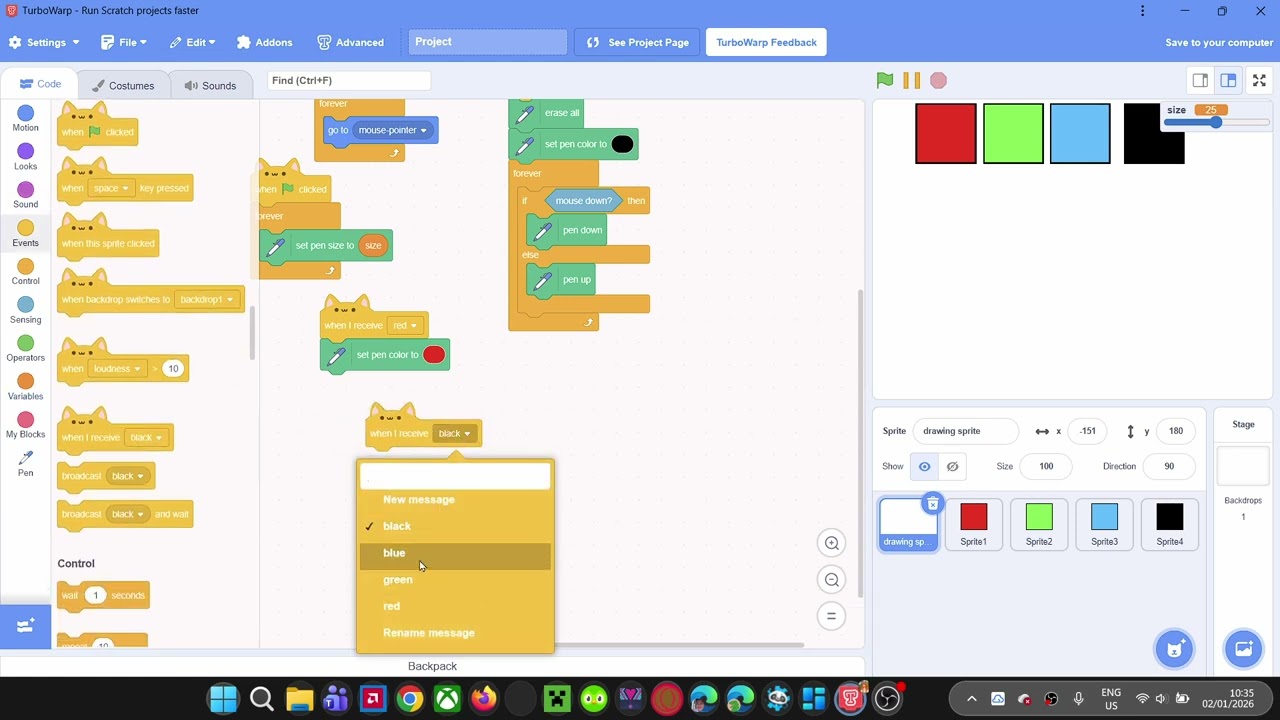Click the sprite name field
This screenshot has height=720, width=1280.
pyautogui.click(x=965, y=431)
